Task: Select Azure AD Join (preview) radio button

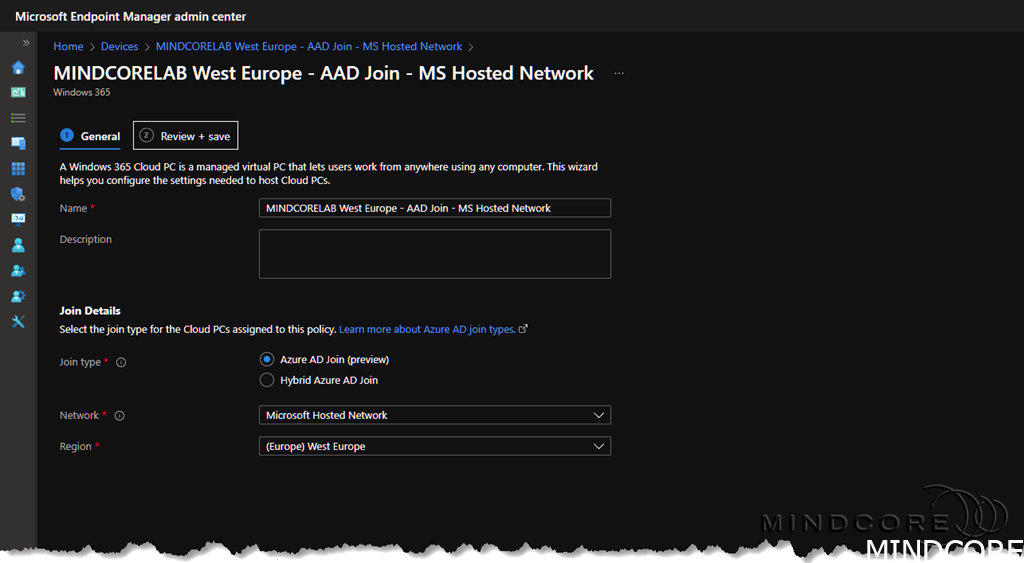Action: pos(267,359)
